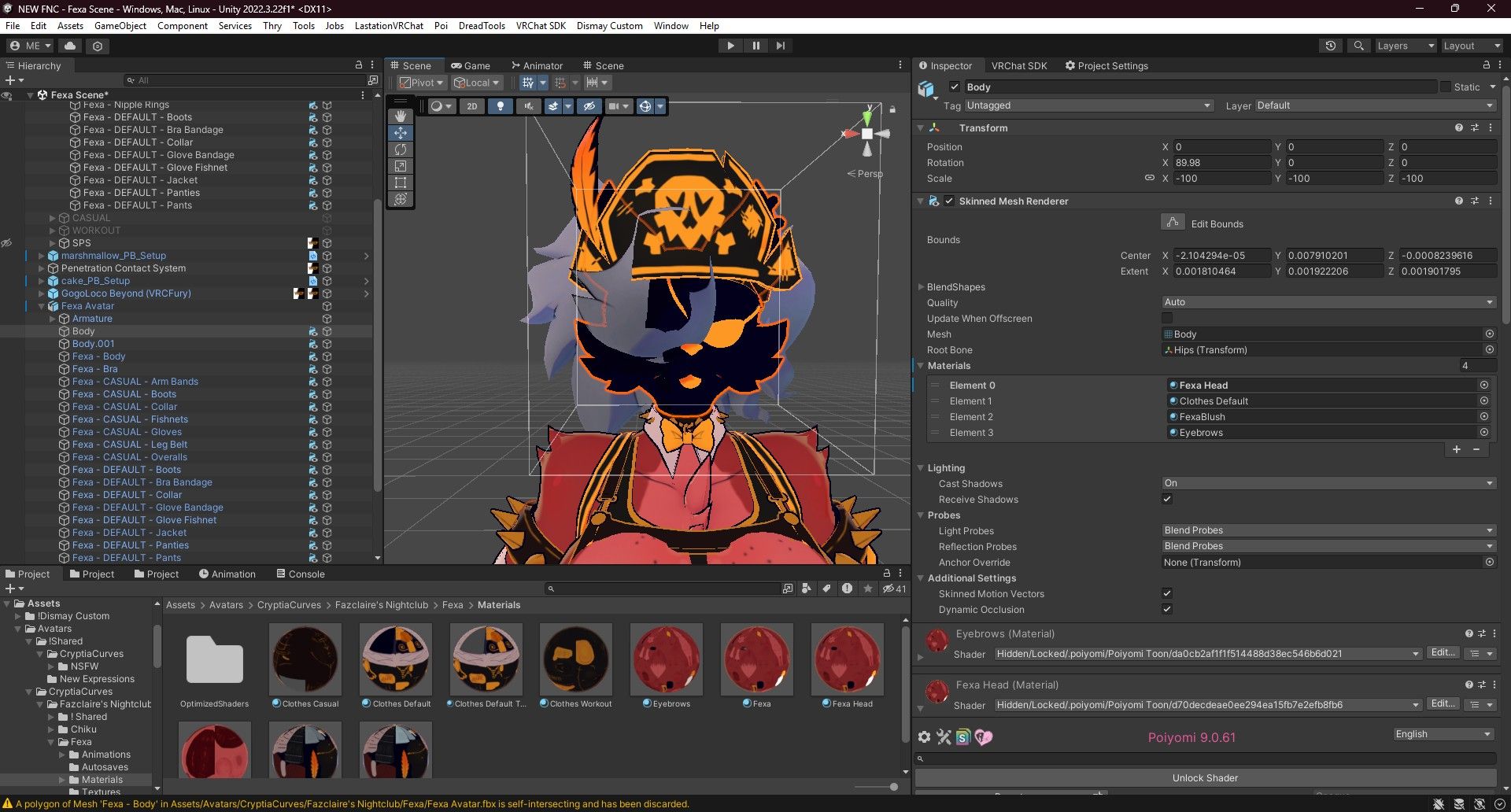Image resolution: width=1511 pixels, height=812 pixels.
Task: Select the Rotate tool
Action: (401, 149)
